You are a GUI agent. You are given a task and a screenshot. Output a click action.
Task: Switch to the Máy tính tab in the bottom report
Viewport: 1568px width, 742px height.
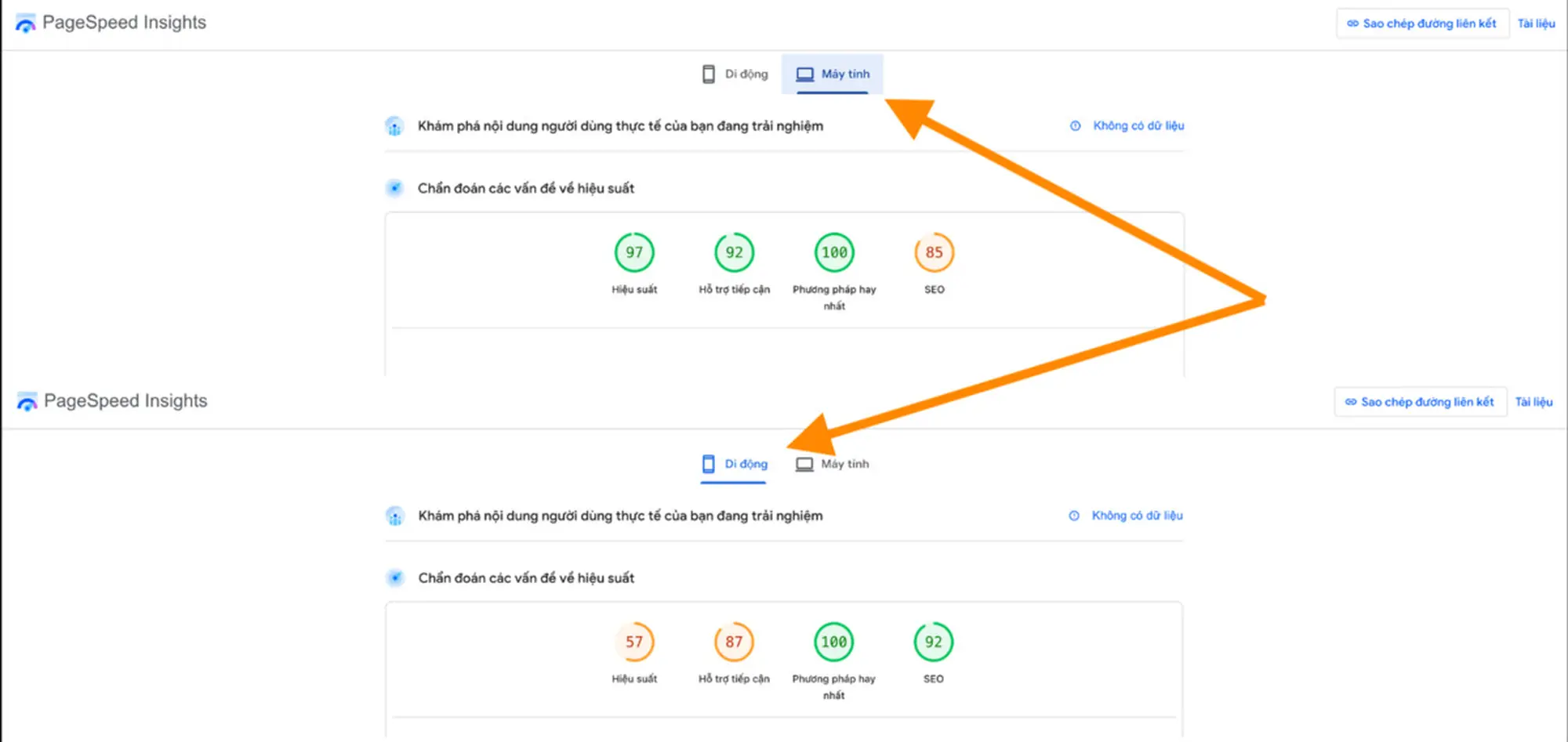click(x=833, y=464)
